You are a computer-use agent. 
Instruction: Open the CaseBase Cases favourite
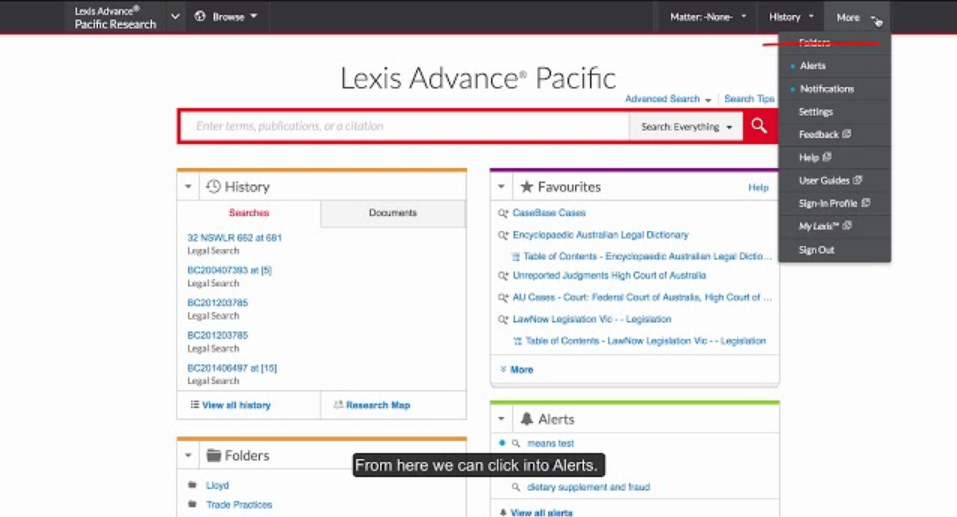coord(549,213)
